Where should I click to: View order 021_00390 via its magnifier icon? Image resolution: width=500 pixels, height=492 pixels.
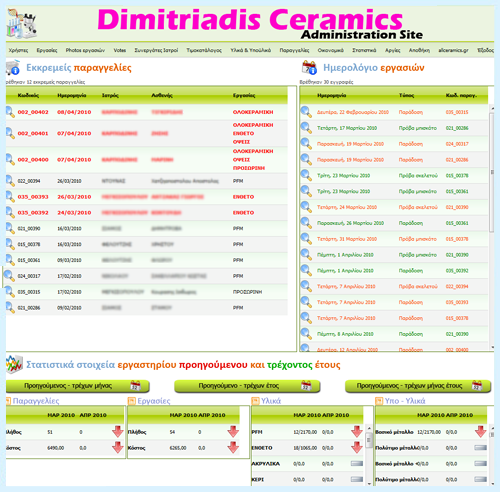tap(10, 228)
